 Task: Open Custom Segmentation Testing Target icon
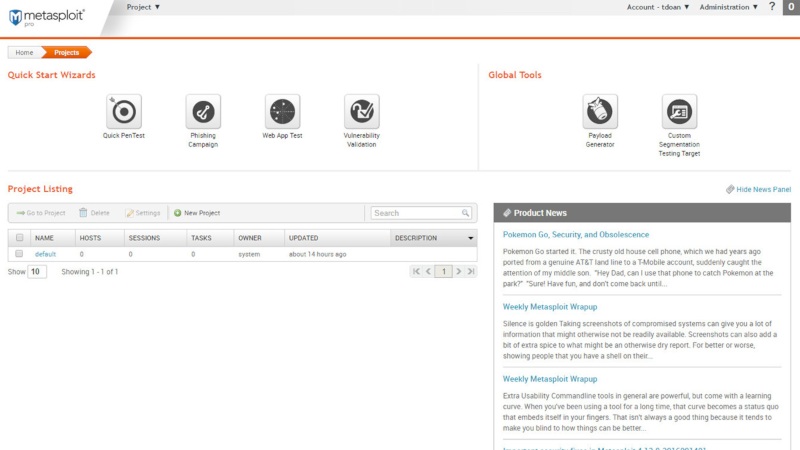(679, 111)
